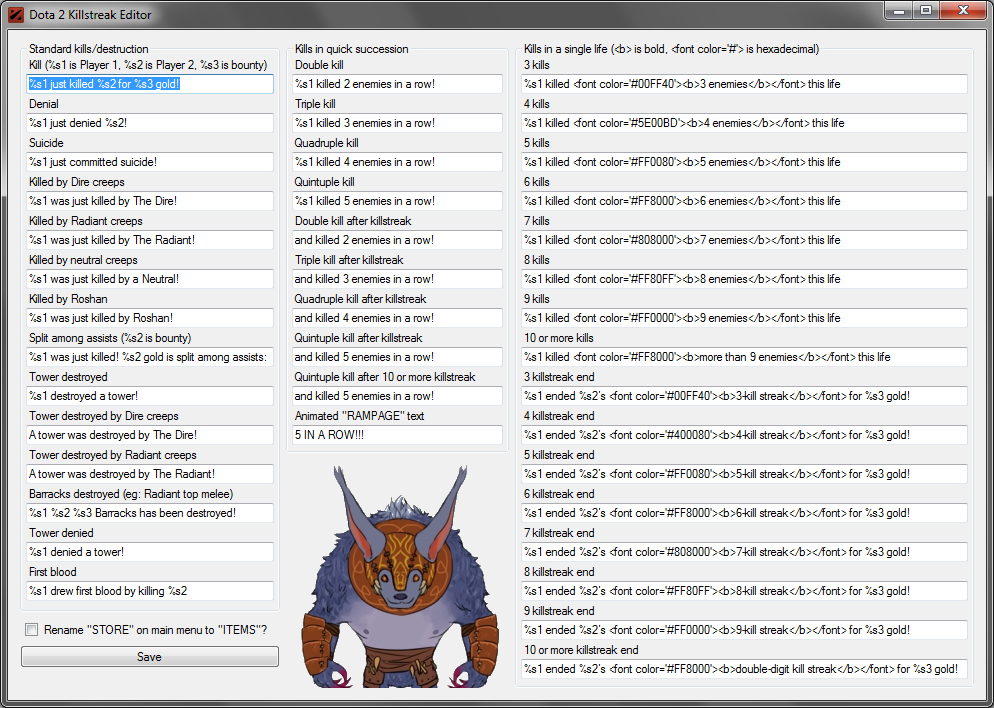Click the 'Quintuple kill' label
Image resolution: width=994 pixels, height=708 pixels.
324,182
